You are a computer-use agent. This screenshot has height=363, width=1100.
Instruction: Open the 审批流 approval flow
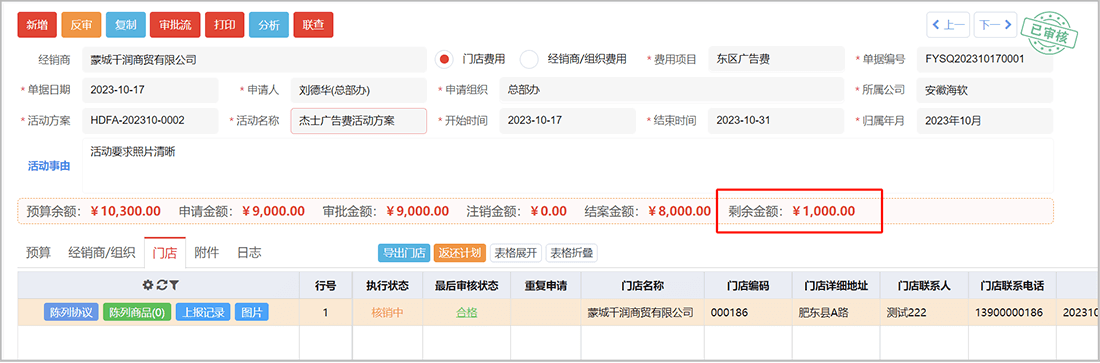175,25
